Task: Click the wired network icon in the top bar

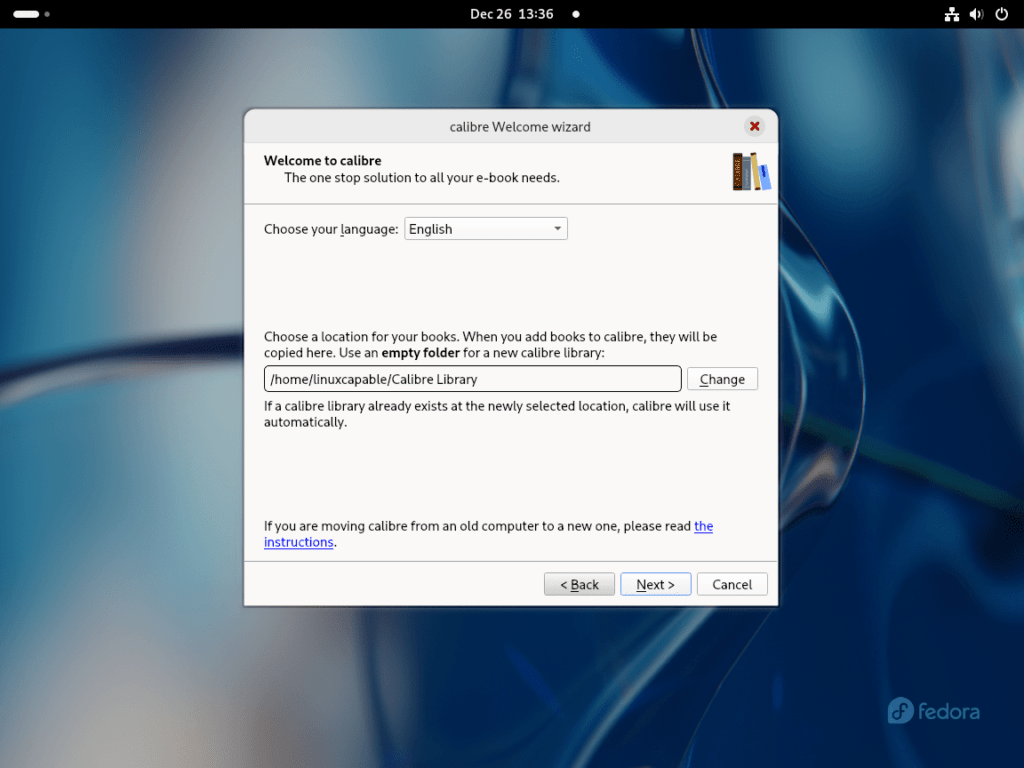Action: coord(951,14)
